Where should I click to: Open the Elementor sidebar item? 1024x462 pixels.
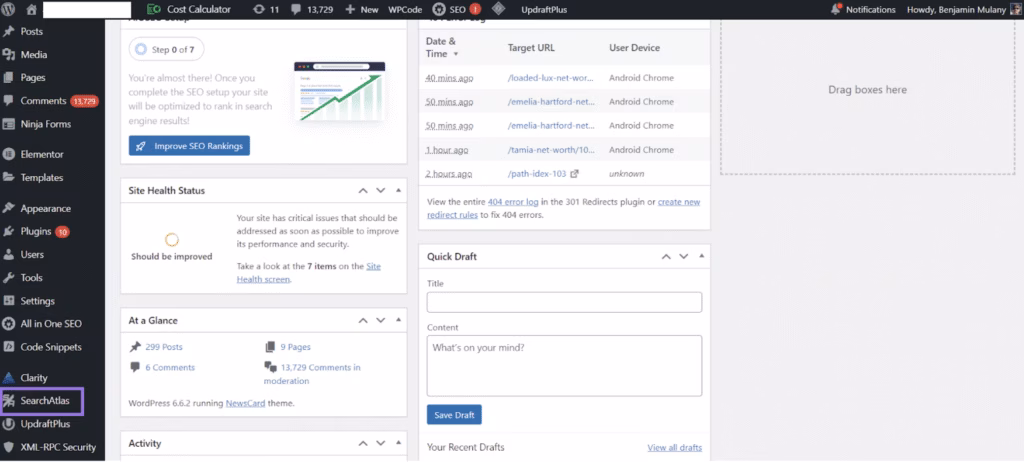(x=41, y=155)
